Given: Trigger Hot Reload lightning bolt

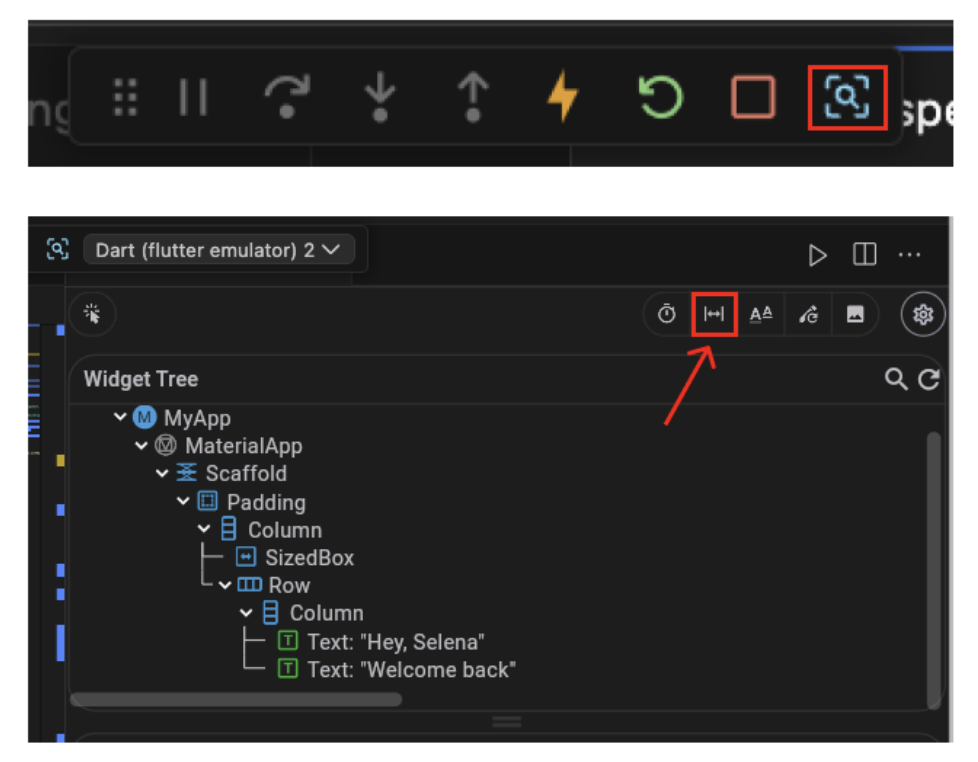Looking at the screenshot, I should click(563, 95).
